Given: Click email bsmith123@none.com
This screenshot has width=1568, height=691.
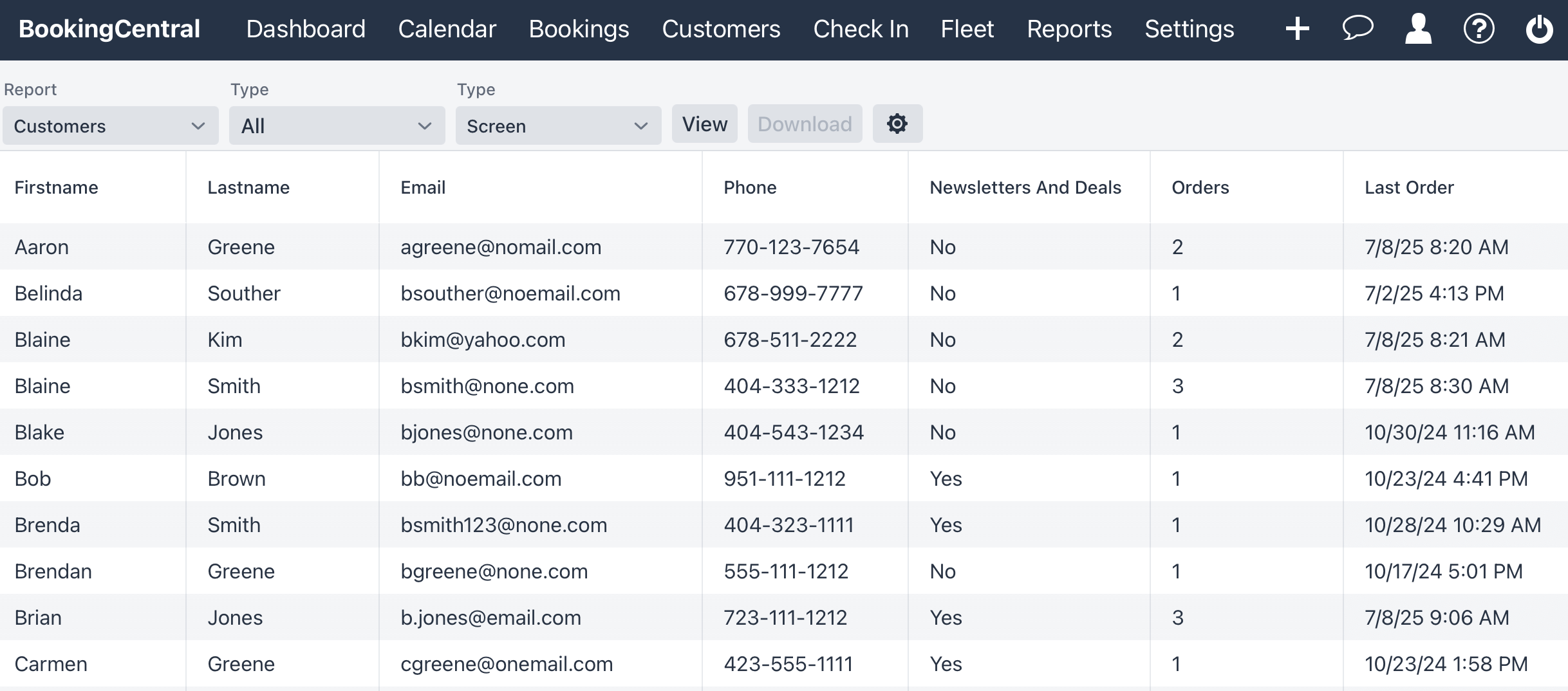Looking at the screenshot, I should click(x=503, y=525).
